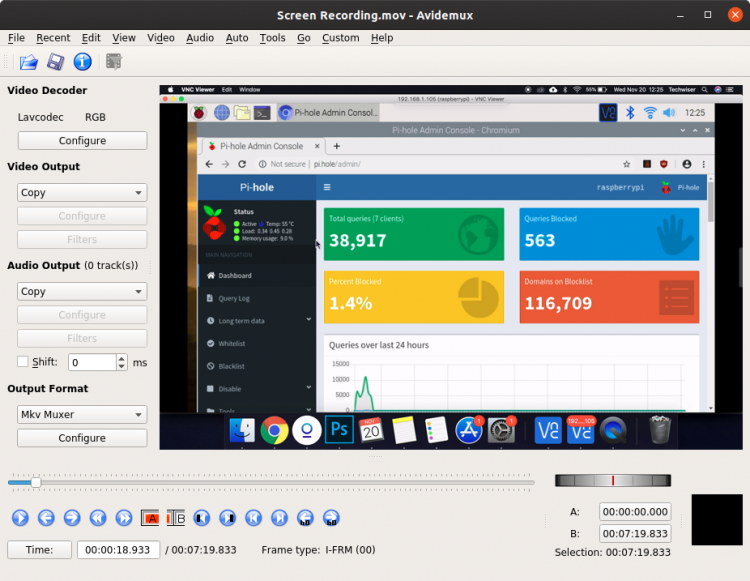Open the Audio Output codec dropdown
Image resolution: width=750 pixels, height=581 pixels.
[x=82, y=292]
